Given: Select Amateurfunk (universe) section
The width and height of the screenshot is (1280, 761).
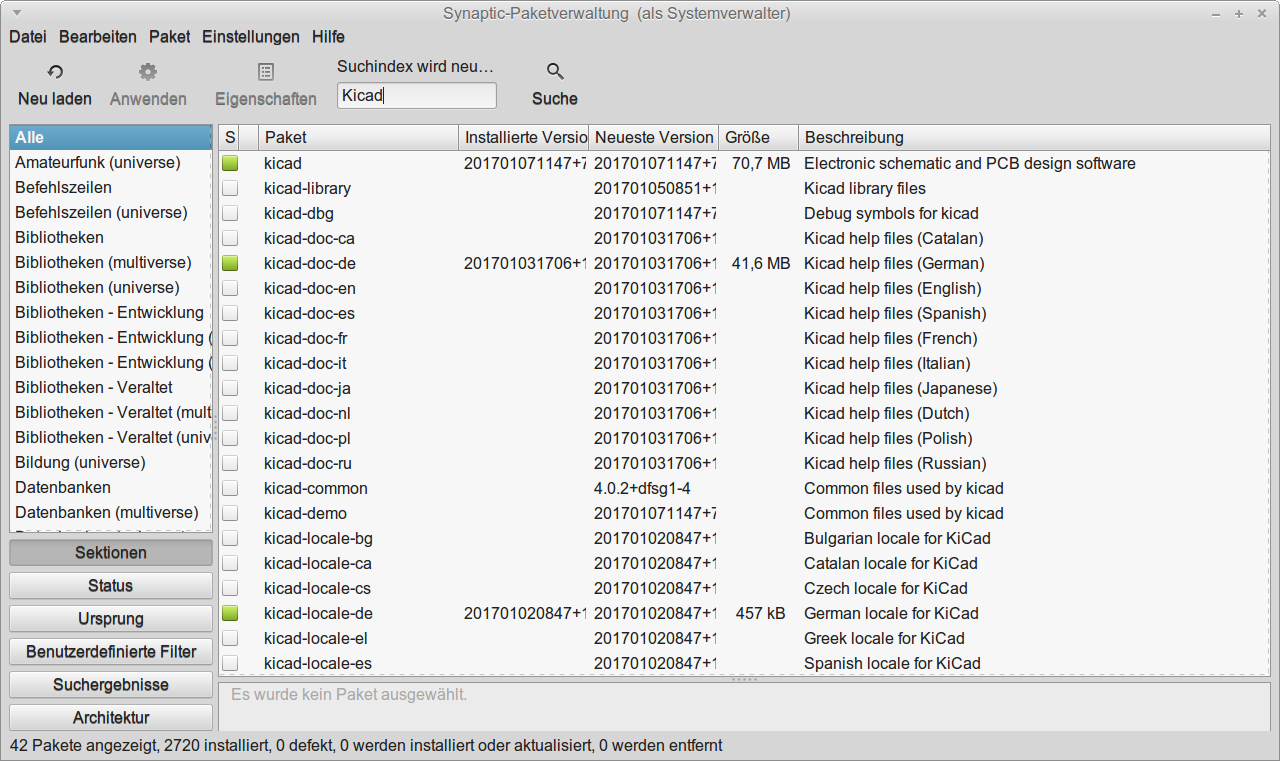Looking at the screenshot, I should (110, 163).
